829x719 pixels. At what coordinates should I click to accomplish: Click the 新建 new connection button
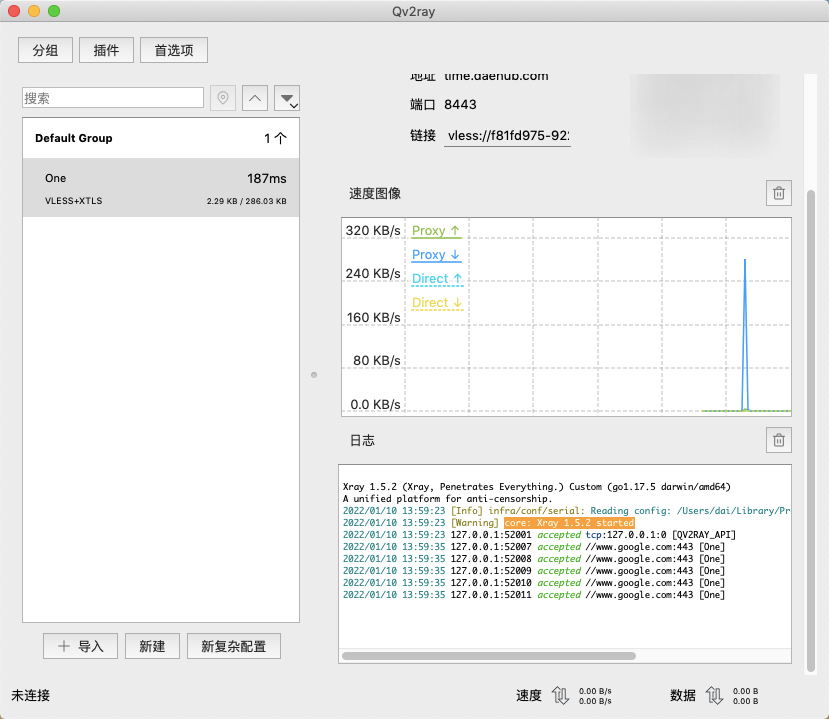pos(152,646)
